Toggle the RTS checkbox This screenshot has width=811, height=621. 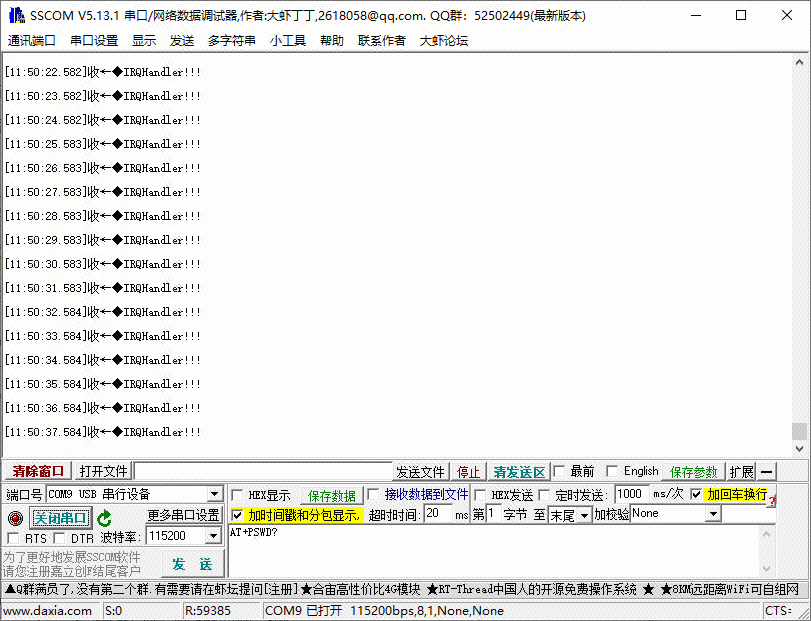tap(14, 538)
